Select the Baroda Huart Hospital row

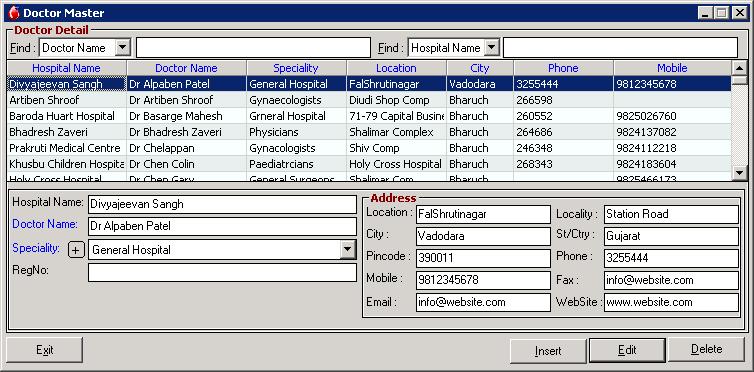[369, 116]
